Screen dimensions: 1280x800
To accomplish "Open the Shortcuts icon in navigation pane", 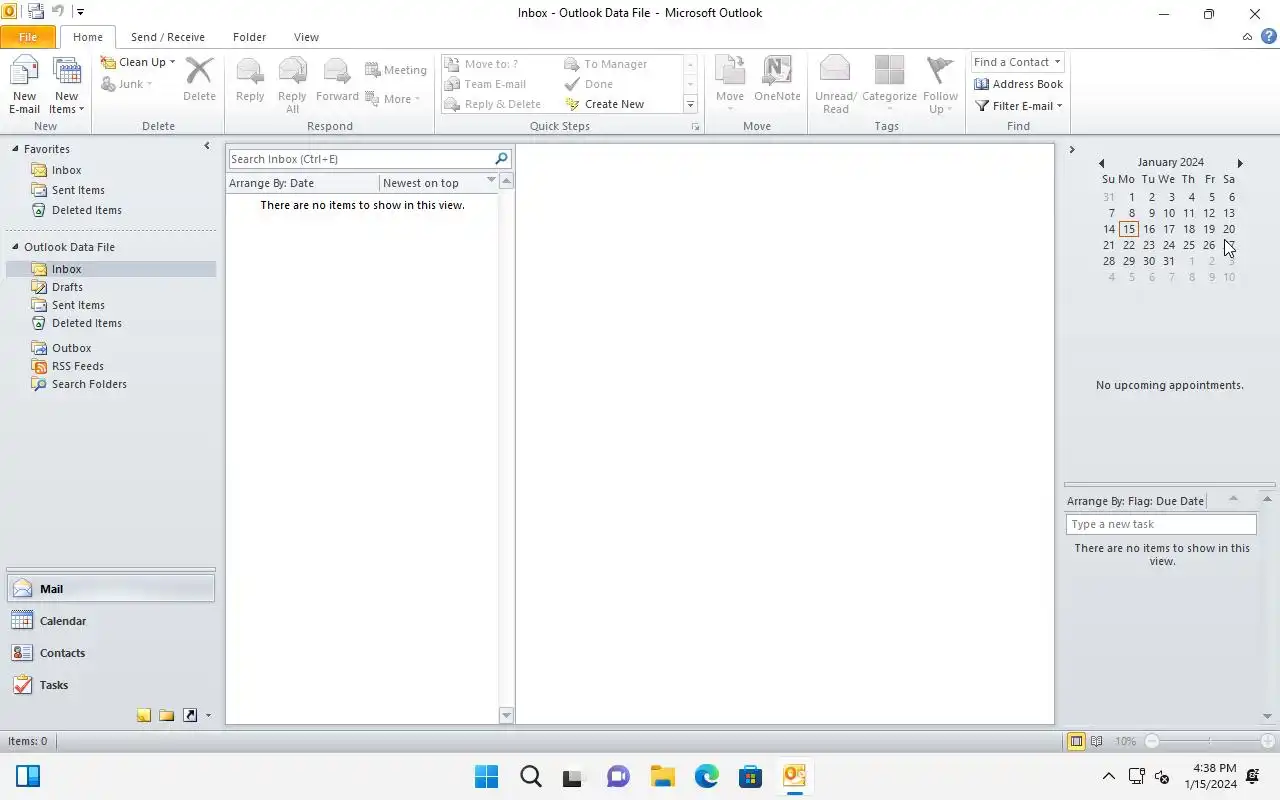I will point(190,715).
